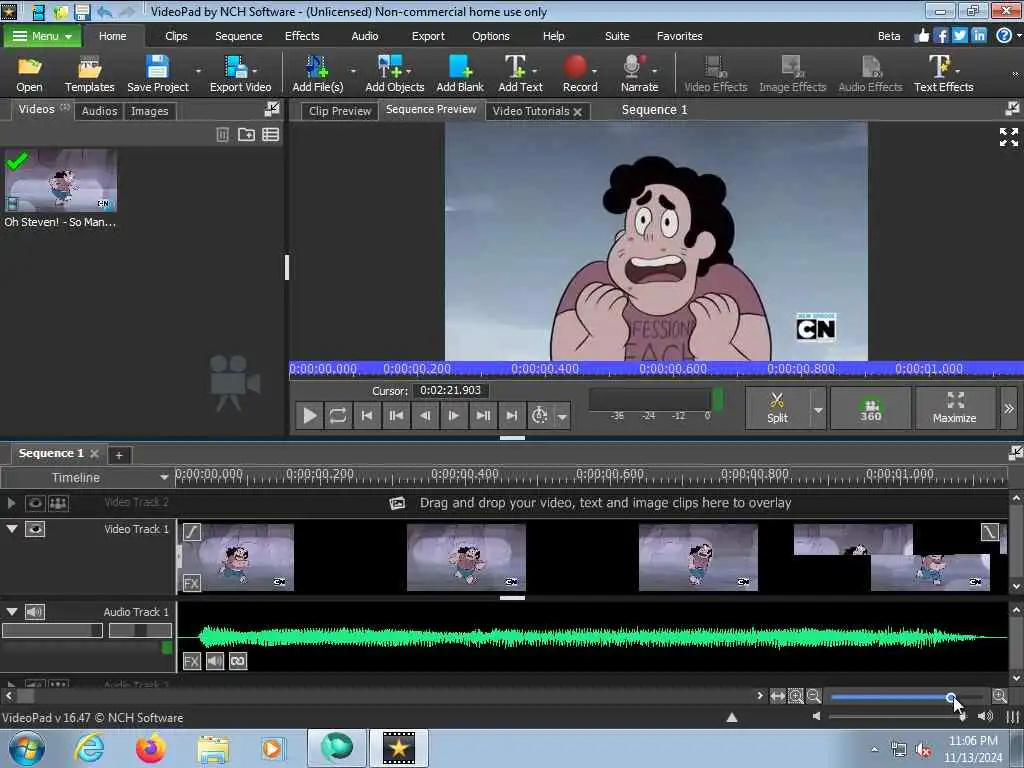Open the Templates tool
Viewport: 1024px width, 768px height.
pyautogui.click(x=89, y=73)
